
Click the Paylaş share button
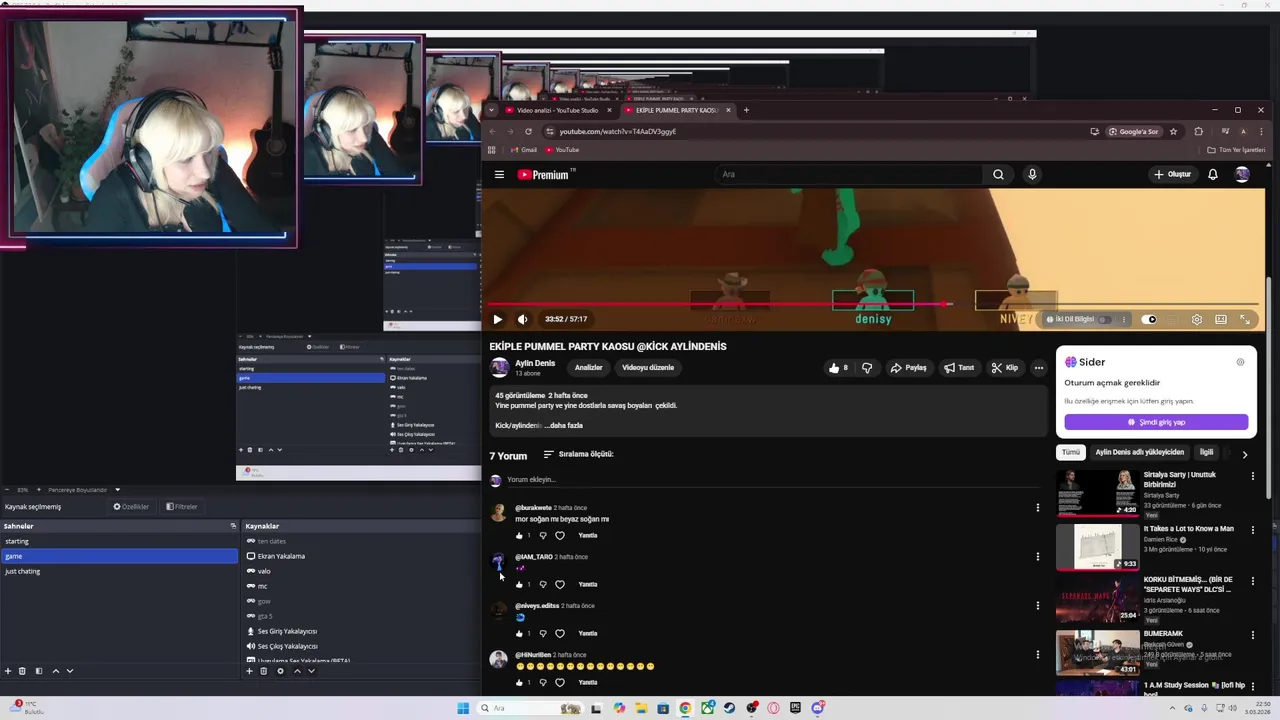point(909,367)
